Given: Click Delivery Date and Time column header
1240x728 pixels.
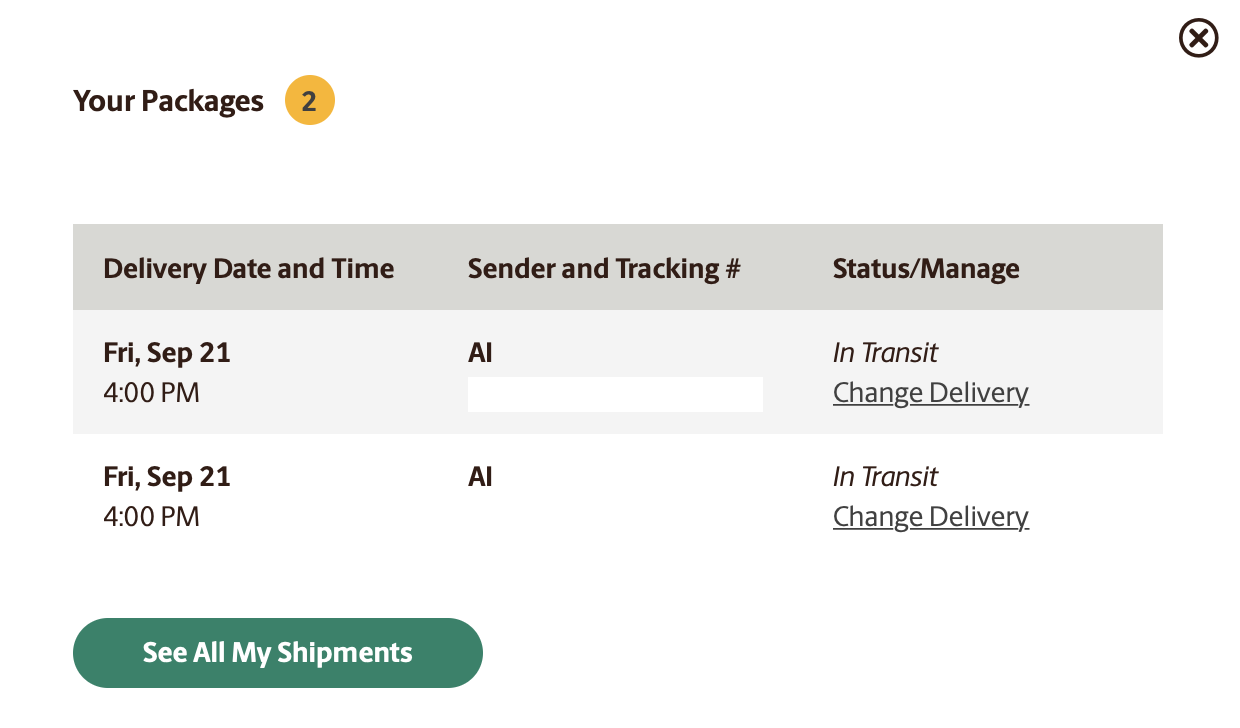Looking at the screenshot, I should [249, 268].
